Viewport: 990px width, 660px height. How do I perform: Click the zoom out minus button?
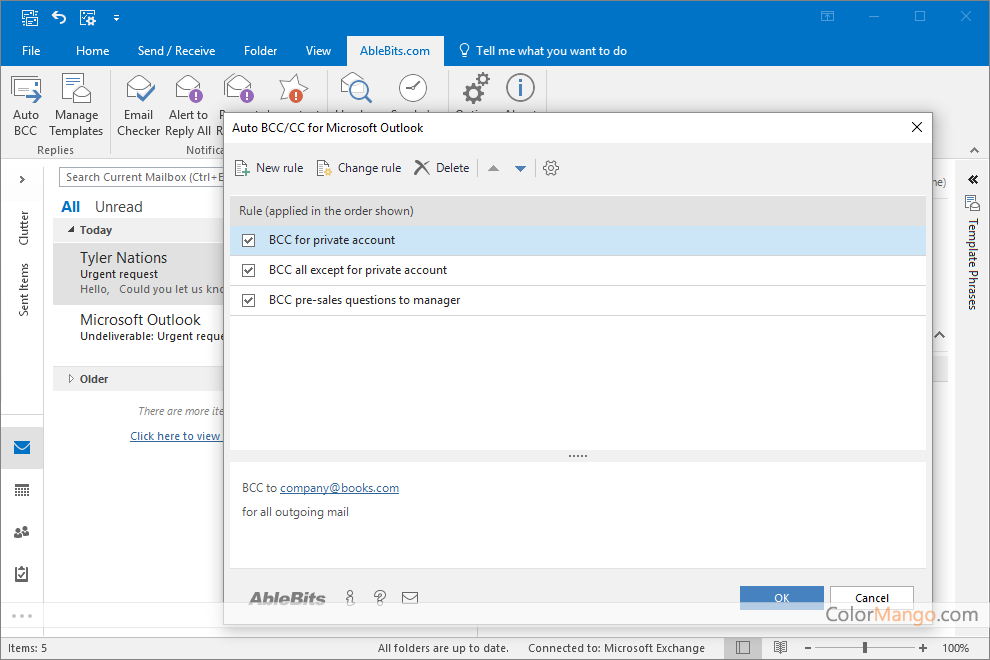click(808, 648)
